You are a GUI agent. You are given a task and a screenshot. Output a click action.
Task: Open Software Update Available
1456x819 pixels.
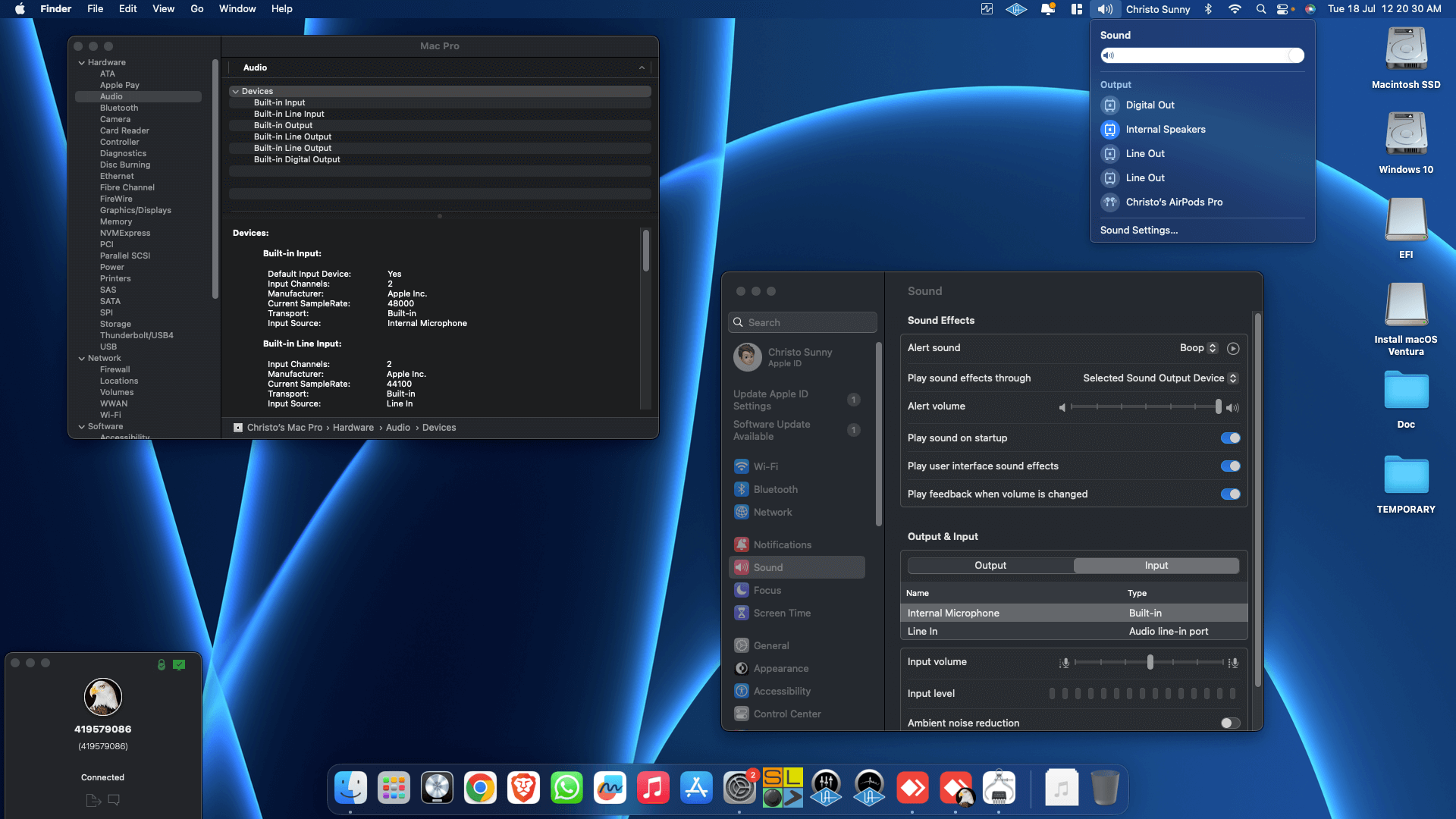click(796, 431)
